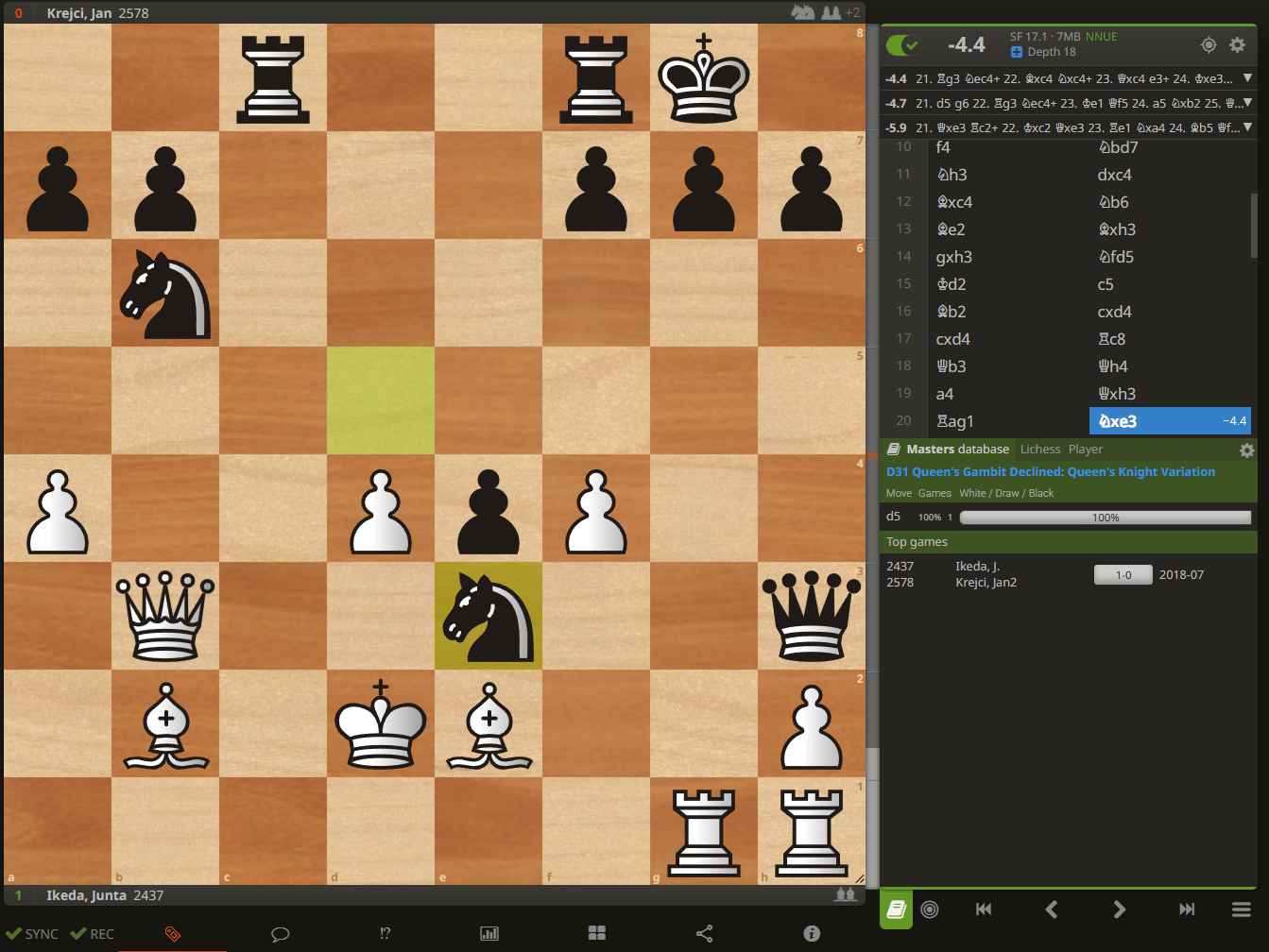Expand the first engine line 21. Rg3
1269x952 pixels.
[x=1247, y=79]
